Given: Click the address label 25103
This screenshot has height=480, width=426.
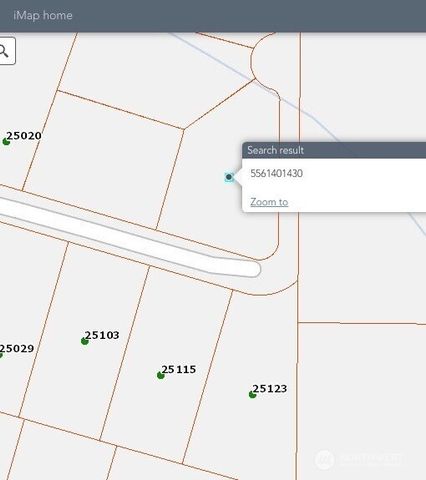Looking at the screenshot, I should 102,335.
